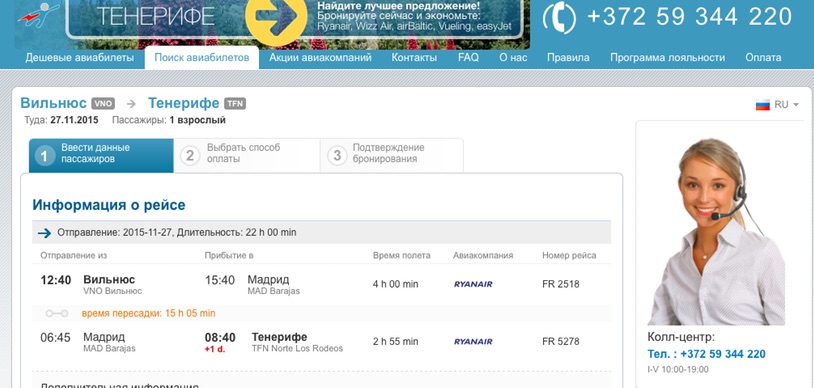814x388 pixels.
Task: Click the VNO airport code badge
Action: [x=103, y=103]
